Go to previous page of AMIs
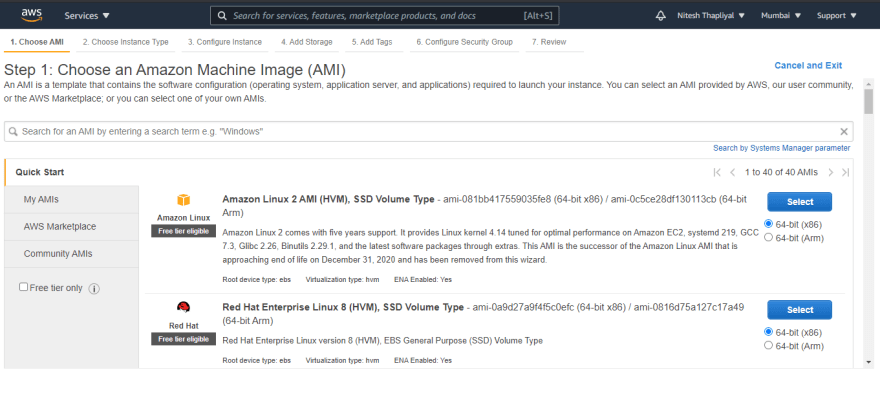 [x=732, y=172]
